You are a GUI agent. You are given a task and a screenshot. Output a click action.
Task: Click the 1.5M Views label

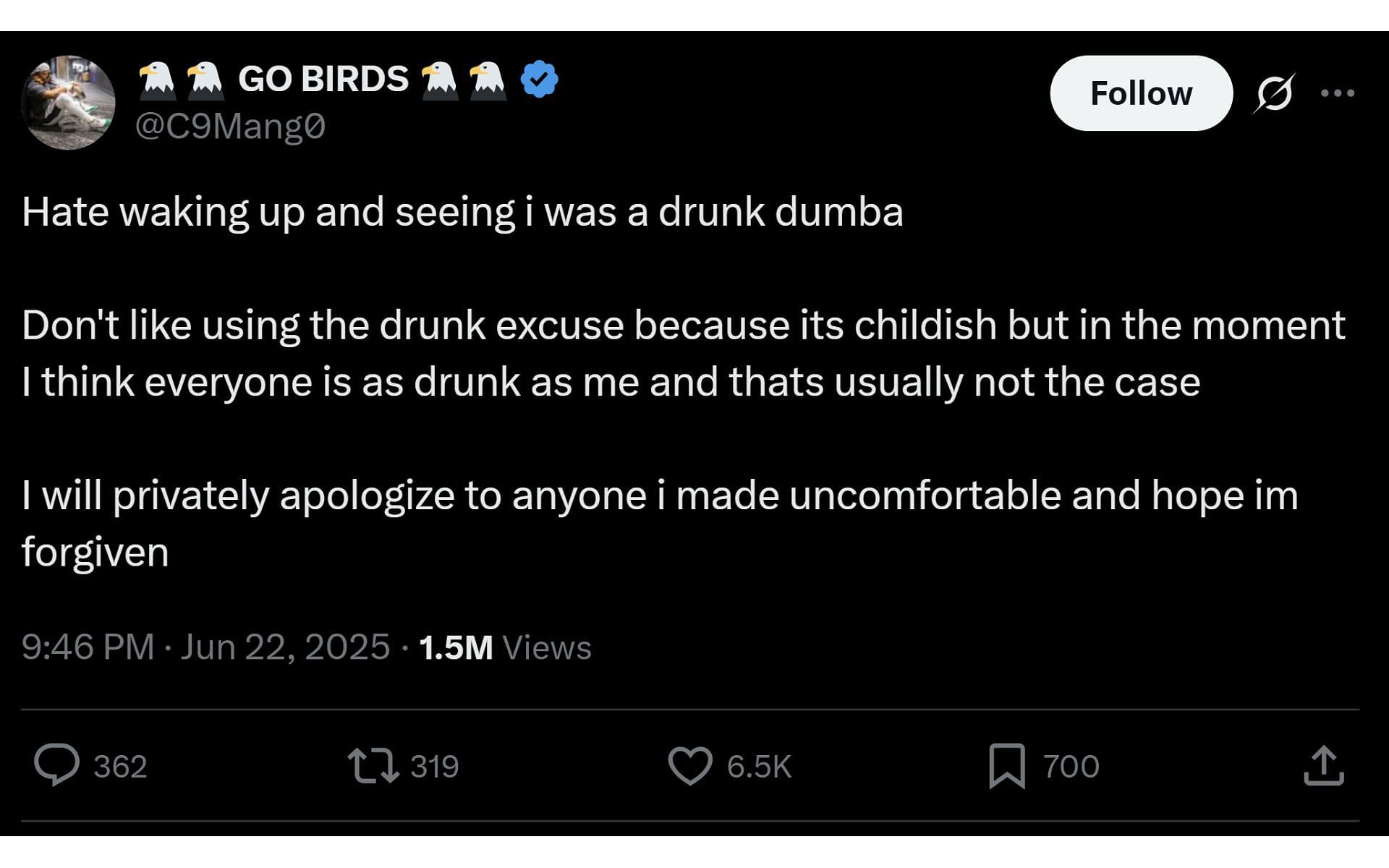[505, 647]
